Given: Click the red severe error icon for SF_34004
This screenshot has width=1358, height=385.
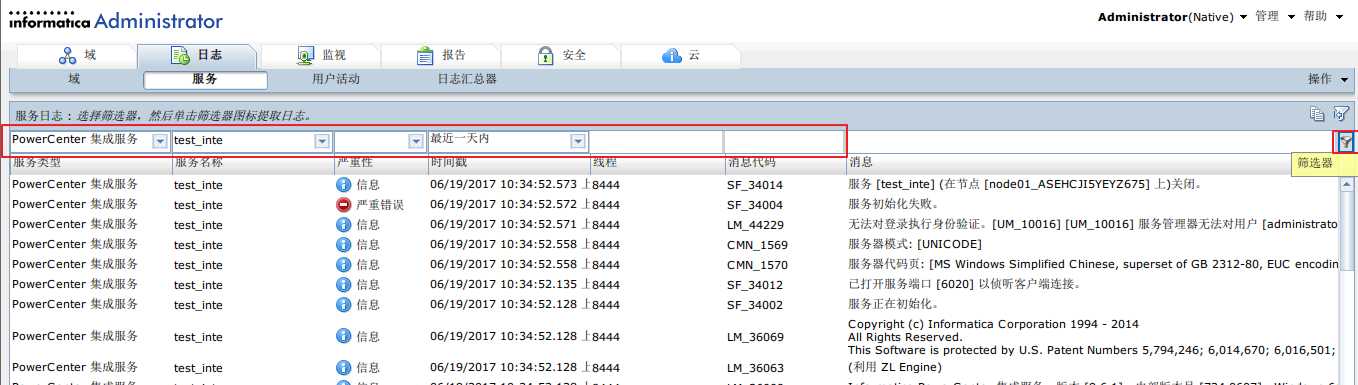Looking at the screenshot, I should click(344, 205).
